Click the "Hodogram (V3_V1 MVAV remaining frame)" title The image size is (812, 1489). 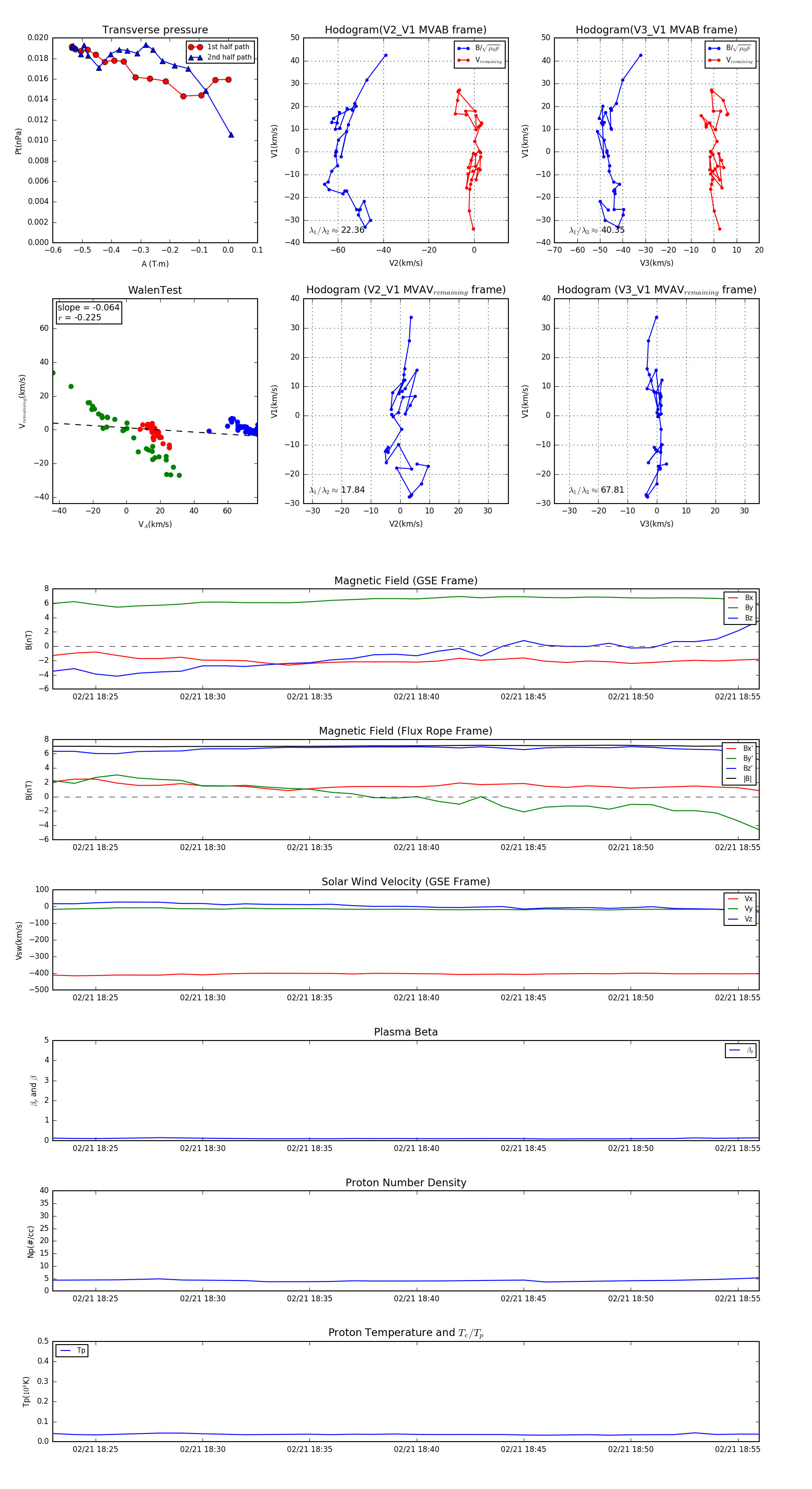656,290
